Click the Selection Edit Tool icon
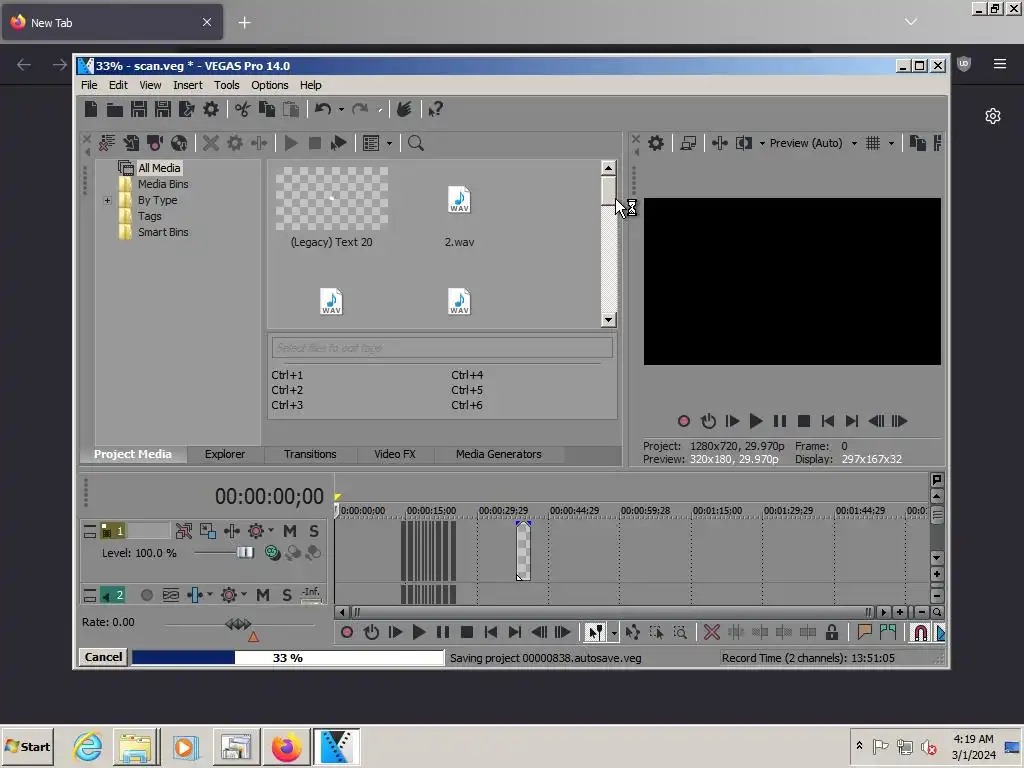This screenshot has height=768, width=1024. point(656,632)
